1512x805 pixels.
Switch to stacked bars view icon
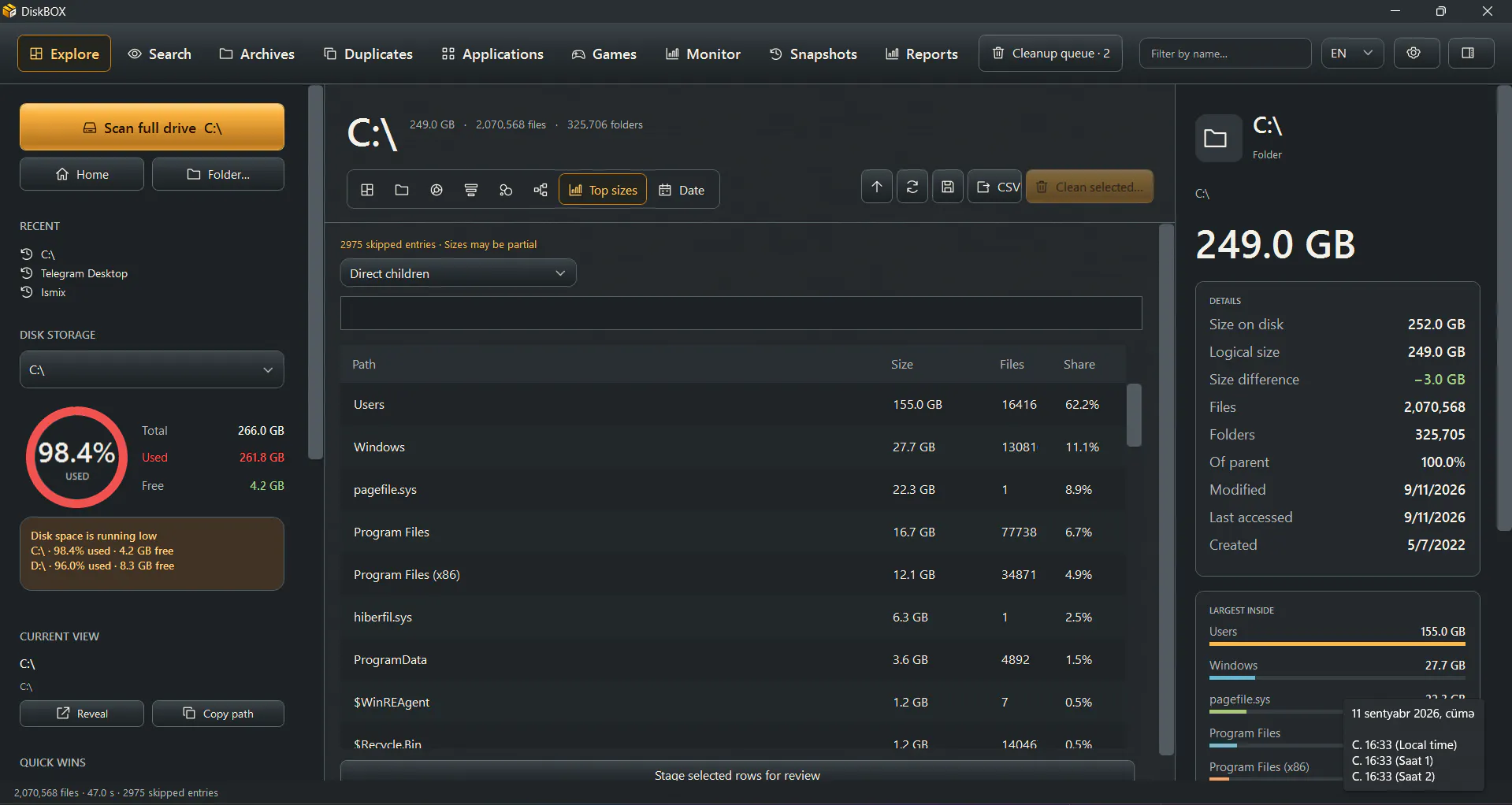tap(471, 190)
